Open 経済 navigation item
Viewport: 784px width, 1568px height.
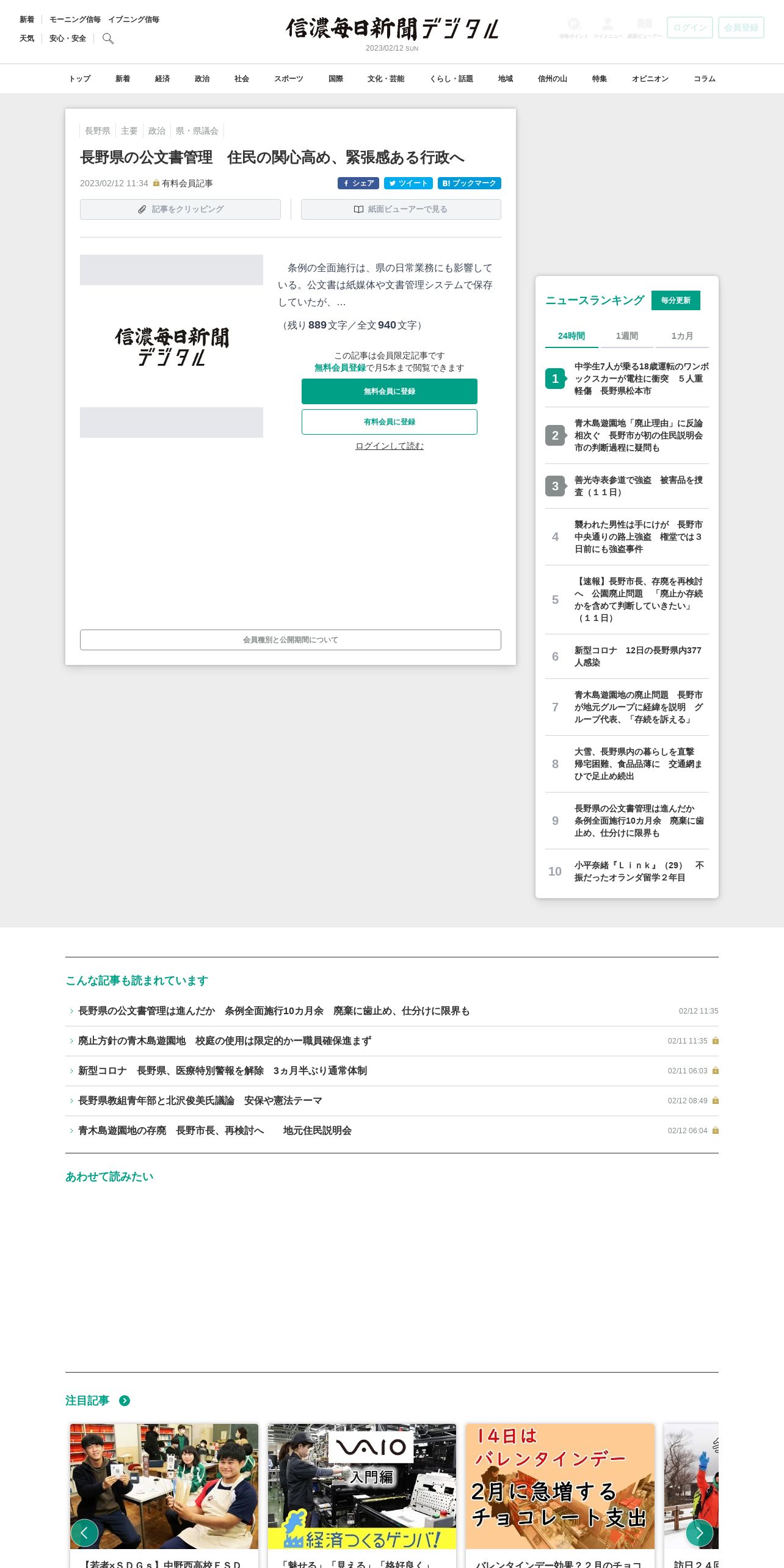[162, 79]
